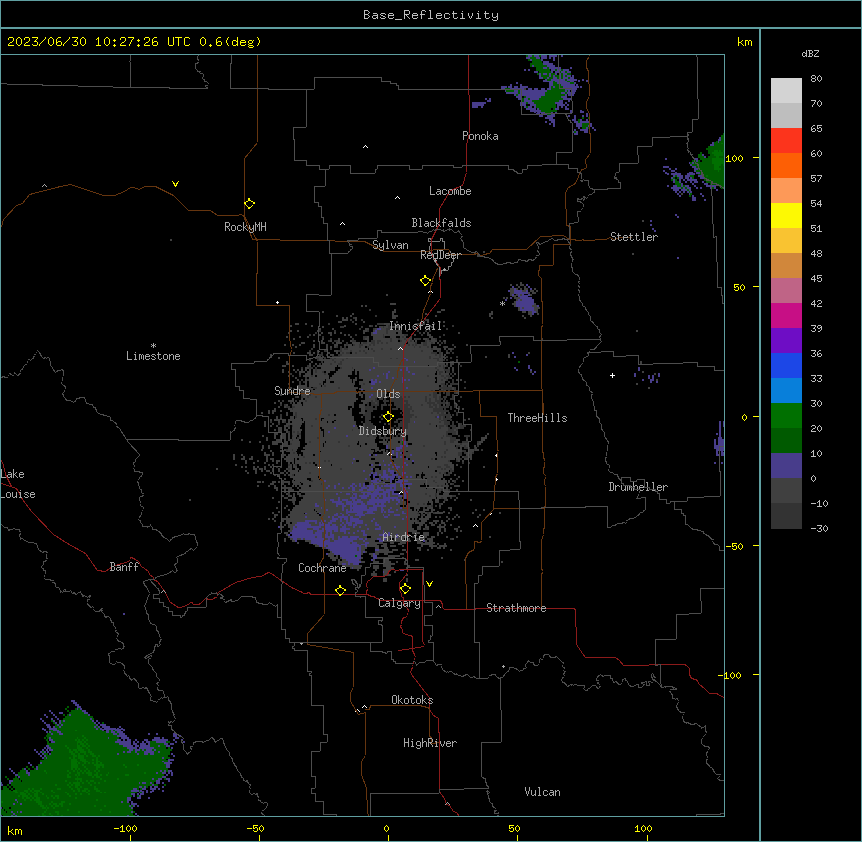Select the magenta 42 dBZ color swatch
The image size is (862, 842).
coord(786,315)
